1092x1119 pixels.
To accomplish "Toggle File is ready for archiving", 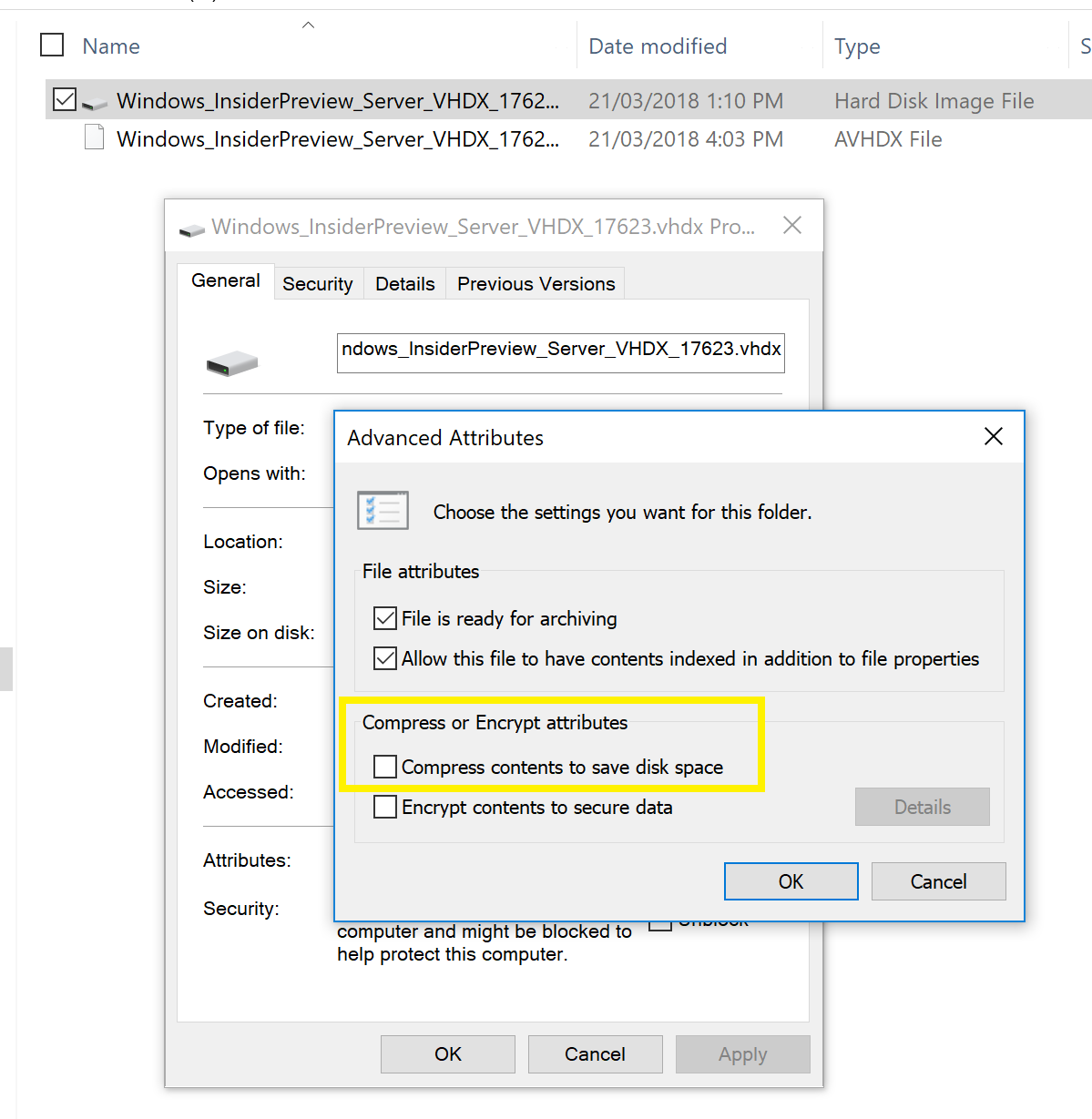I will pyautogui.click(x=385, y=619).
